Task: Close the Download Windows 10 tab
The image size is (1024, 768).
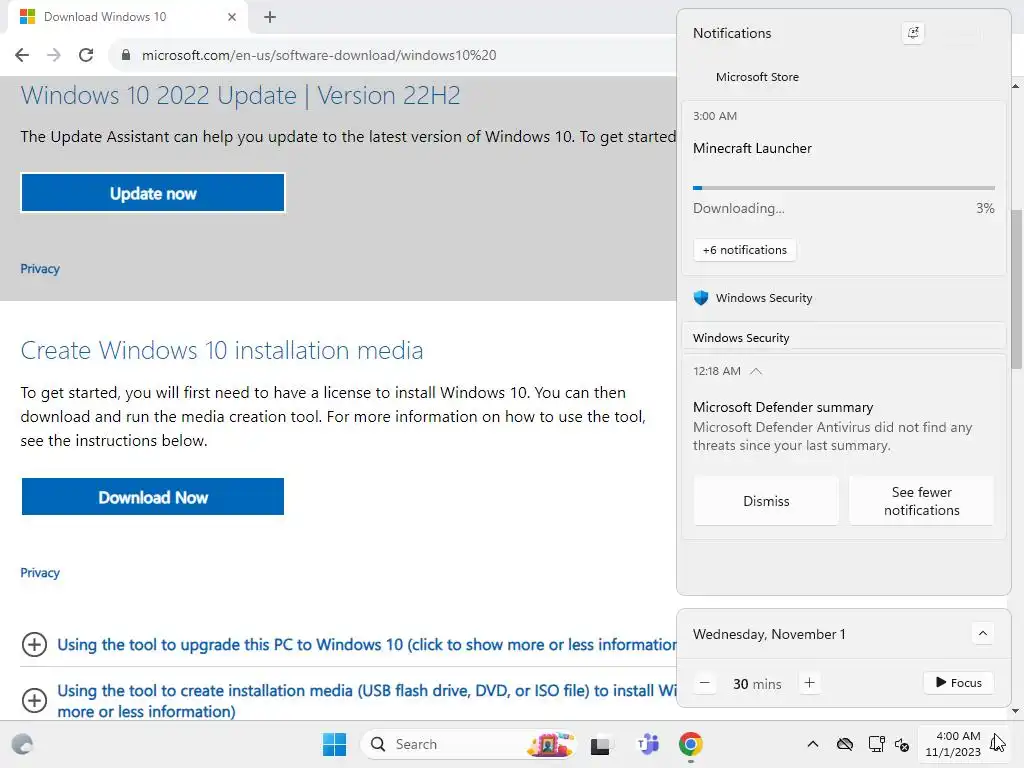Action: (x=232, y=17)
